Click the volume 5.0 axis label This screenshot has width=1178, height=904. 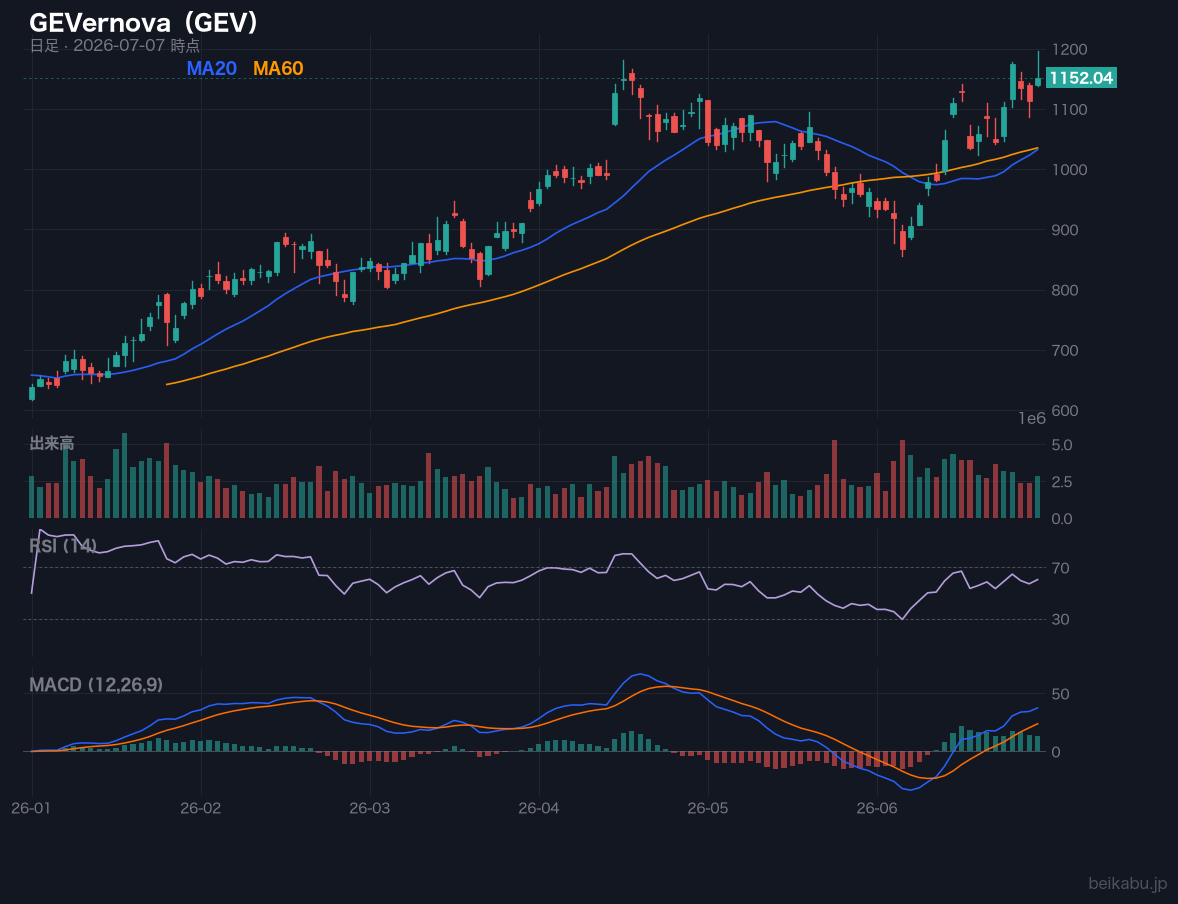(x=1062, y=445)
